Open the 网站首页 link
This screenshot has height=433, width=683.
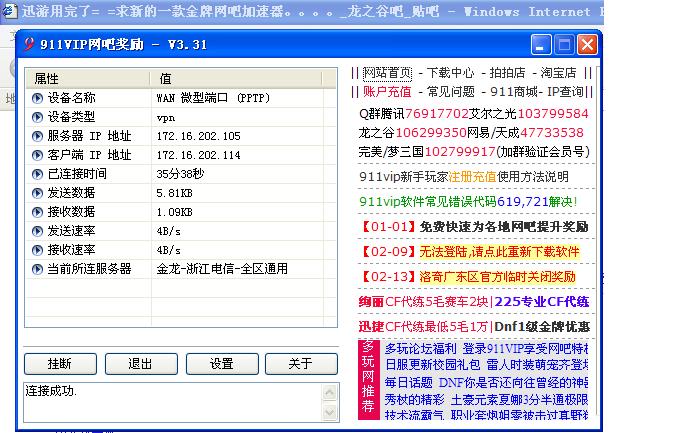[x=387, y=73]
